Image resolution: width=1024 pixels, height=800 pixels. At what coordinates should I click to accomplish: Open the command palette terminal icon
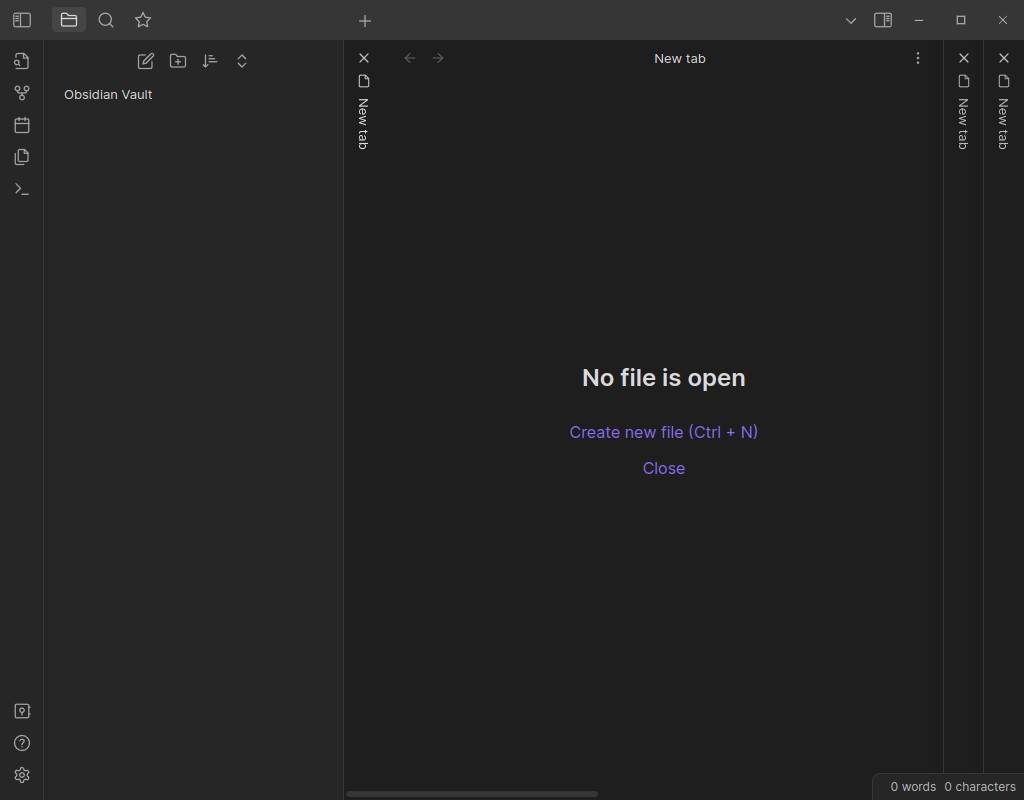[x=22, y=189]
